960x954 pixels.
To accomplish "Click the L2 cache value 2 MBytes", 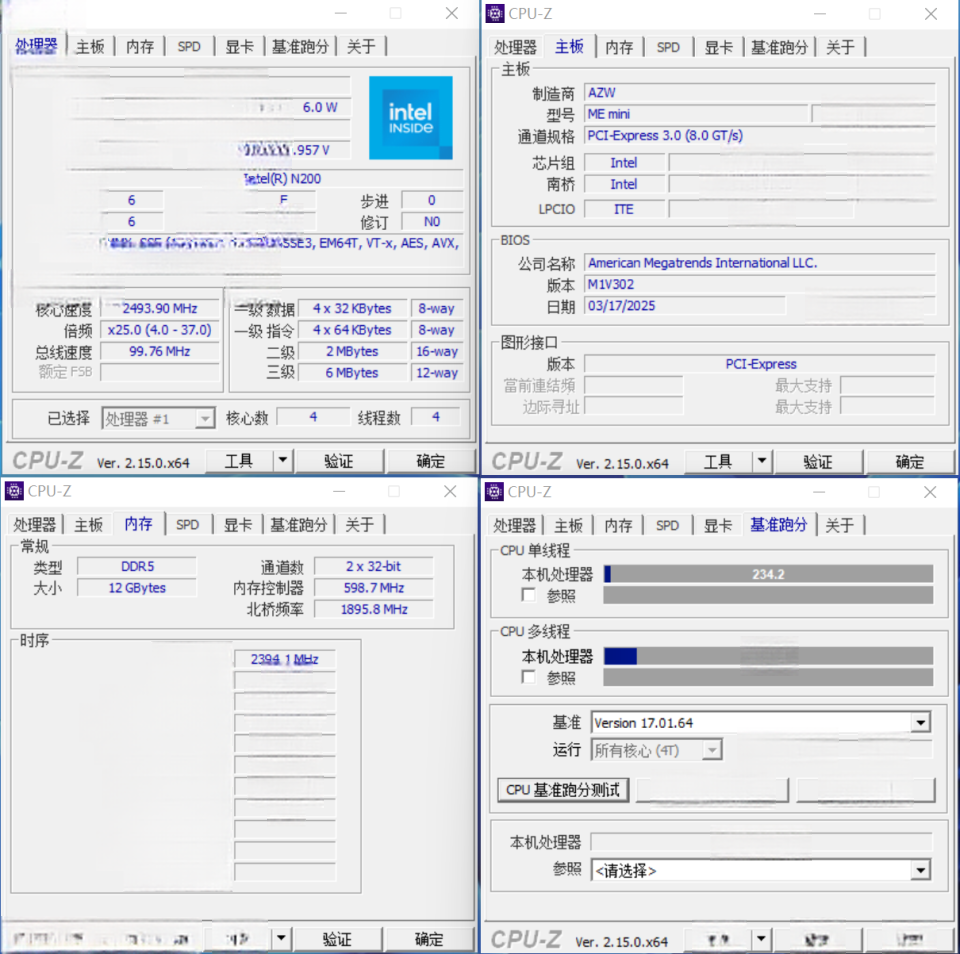I will 352,351.
